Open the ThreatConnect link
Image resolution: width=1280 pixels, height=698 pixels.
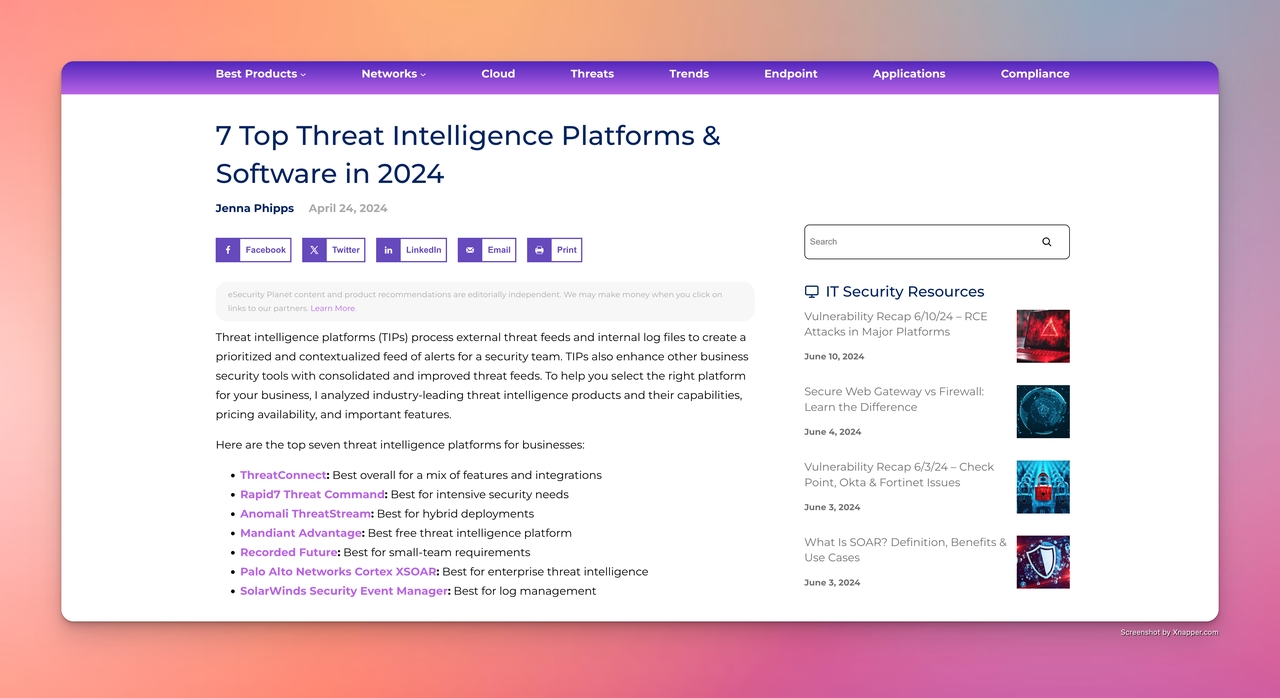pyautogui.click(x=283, y=475)
